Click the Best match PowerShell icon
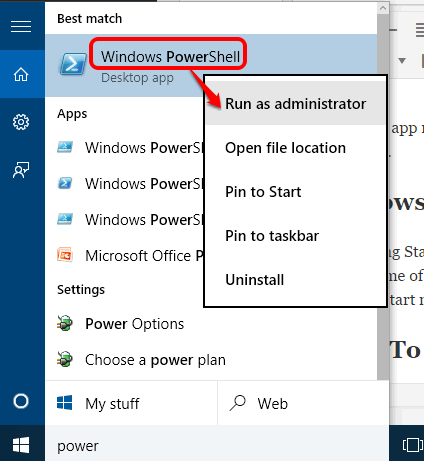Screen dimensions: 424x461 coord(73,64)
